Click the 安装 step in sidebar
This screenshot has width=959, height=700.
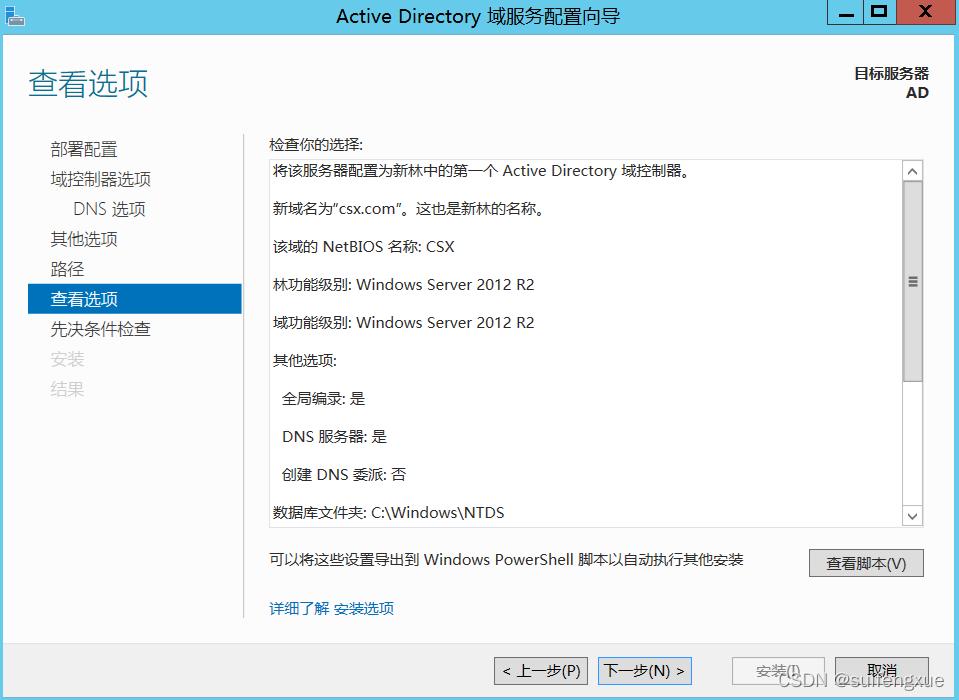pos(66,358)
